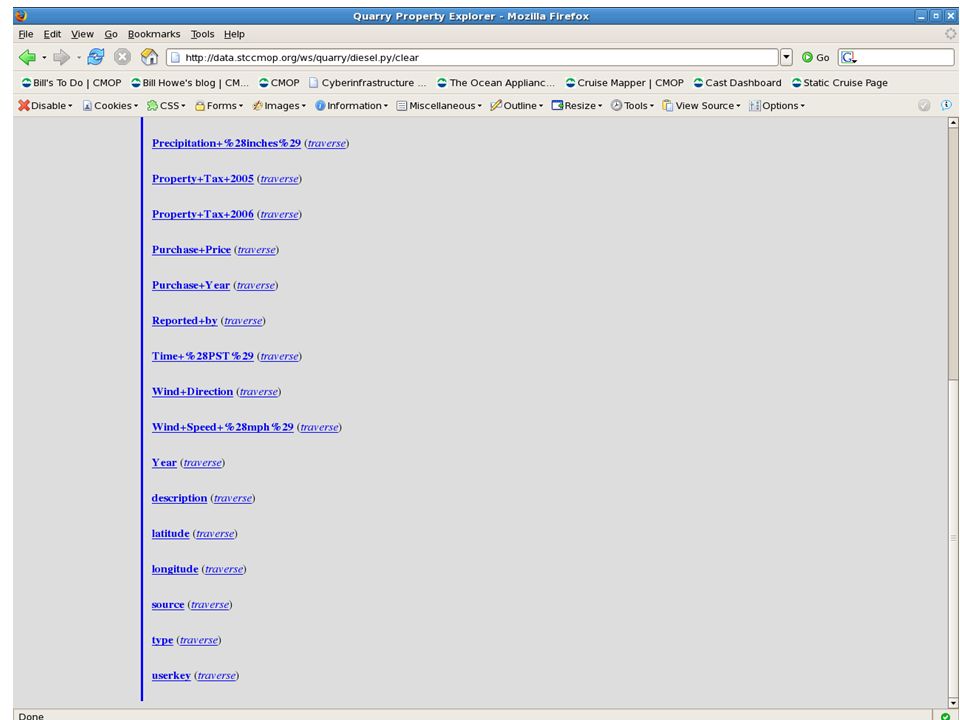Open the View menu

82,34
